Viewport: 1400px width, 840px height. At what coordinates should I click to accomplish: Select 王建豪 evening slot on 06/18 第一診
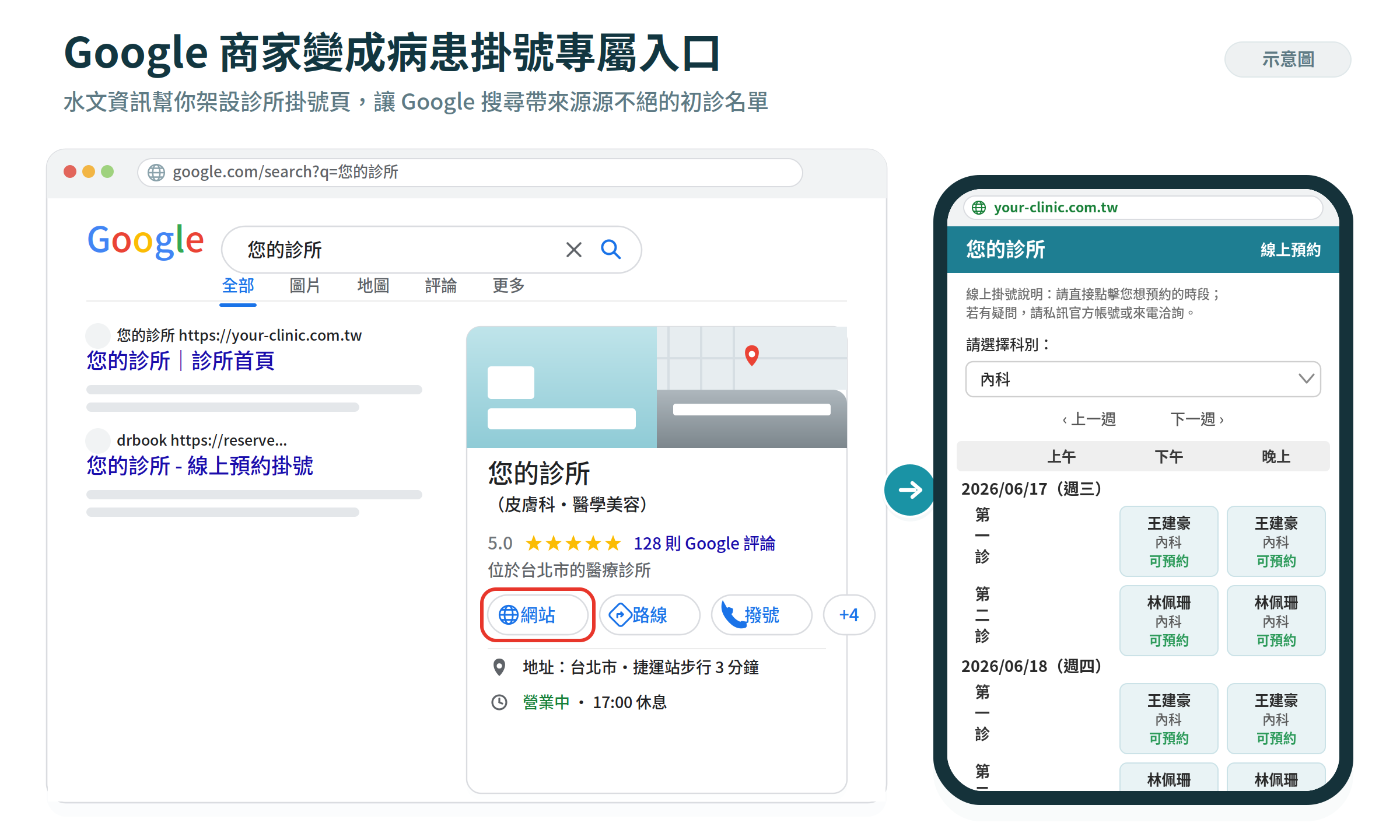tap(1276, 719)
